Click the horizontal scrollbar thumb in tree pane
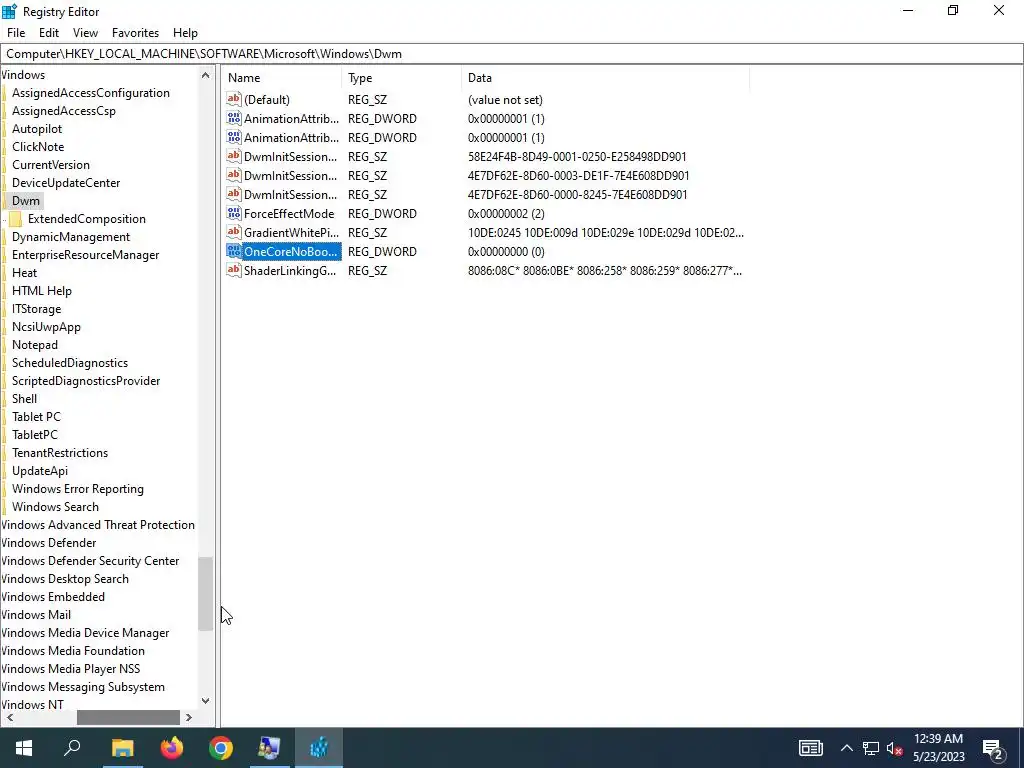This screenshot has width=1024, height=768. pos(128,717)
